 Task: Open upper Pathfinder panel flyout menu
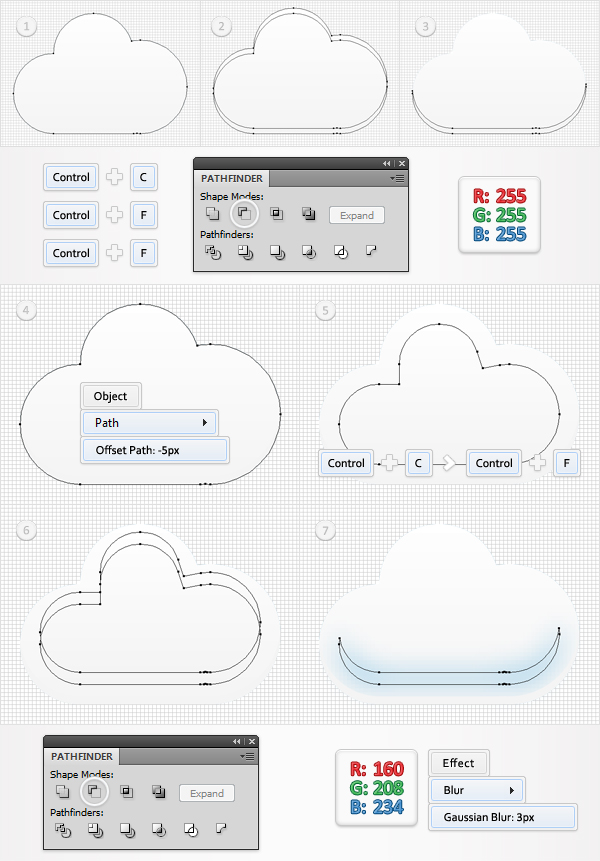pyautogui.click(x=397, y=178)
